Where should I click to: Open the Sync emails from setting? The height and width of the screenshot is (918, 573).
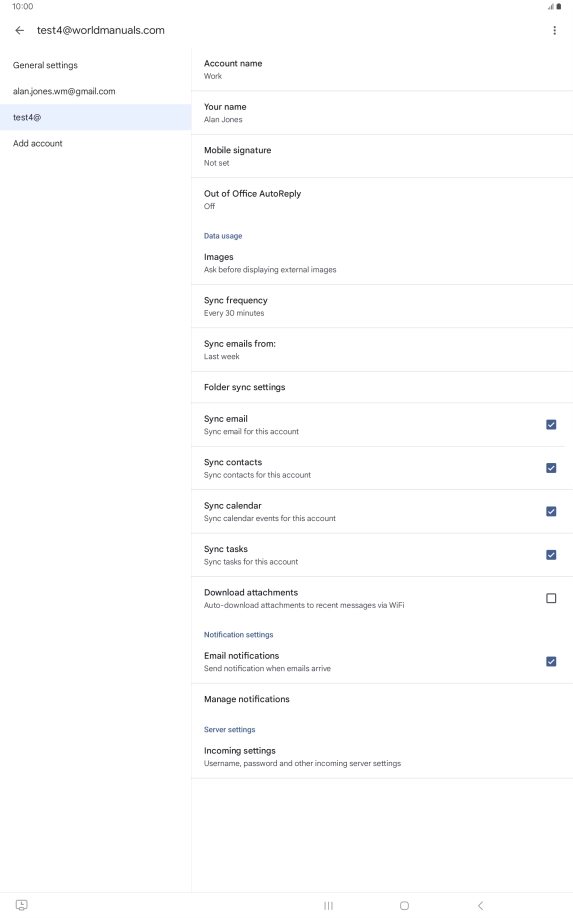pyautogui.click(x=382, y=350)
